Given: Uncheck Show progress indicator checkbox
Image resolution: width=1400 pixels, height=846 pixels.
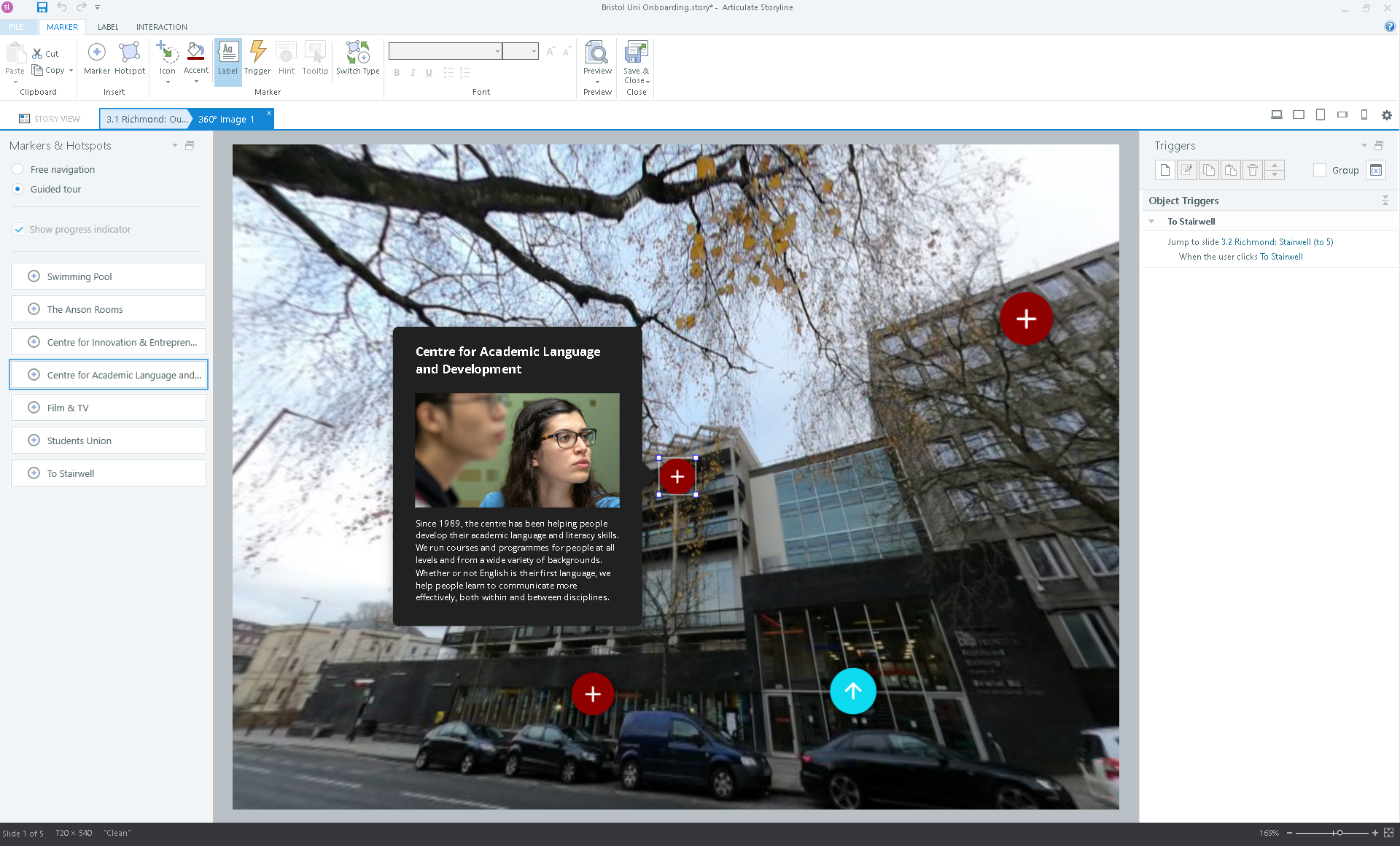Looking at the screenshot, I should tap(19, 229).
